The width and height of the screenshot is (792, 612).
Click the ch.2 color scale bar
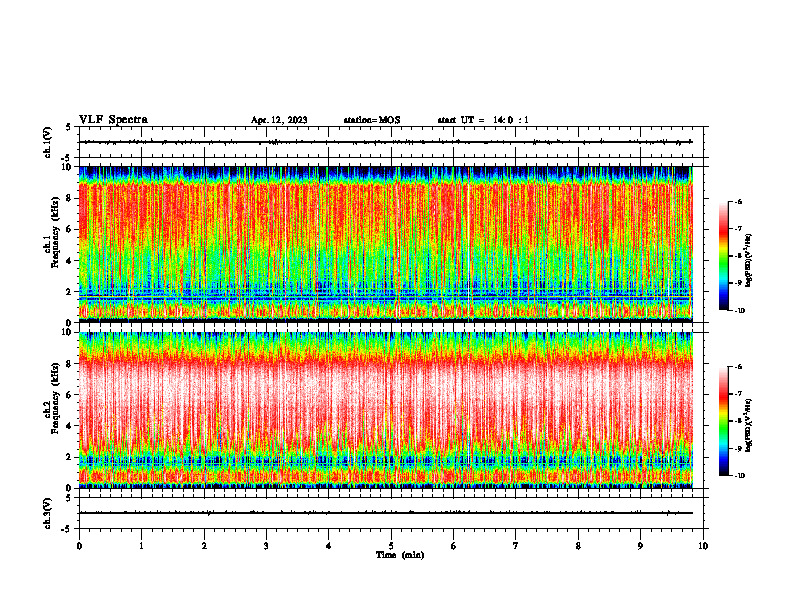point(723,421)
